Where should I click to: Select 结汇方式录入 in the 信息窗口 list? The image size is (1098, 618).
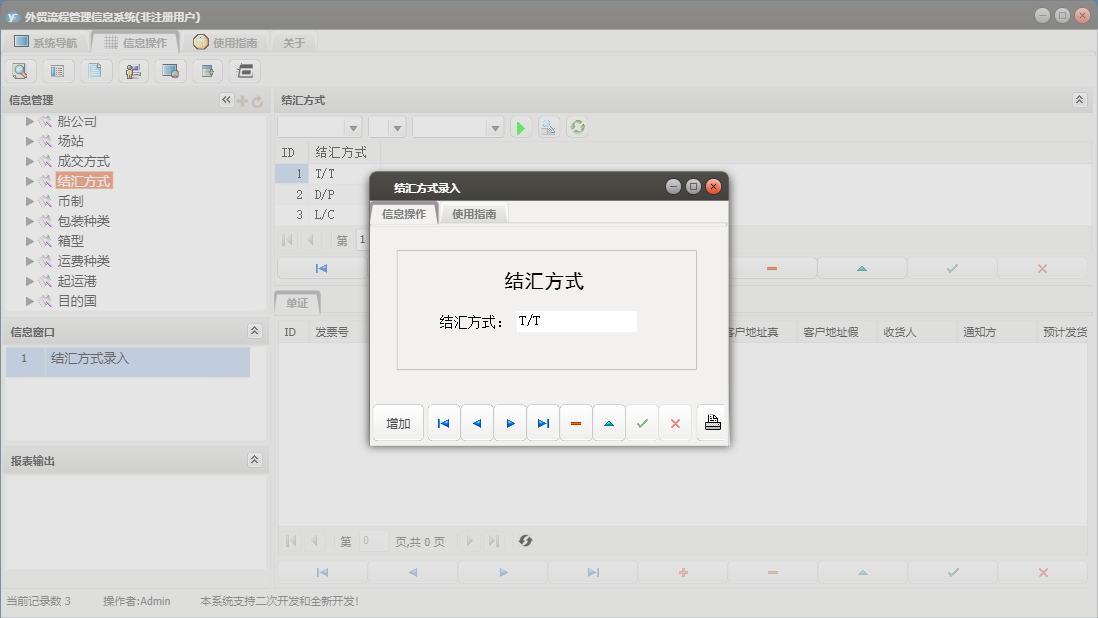(x=110, y=362)
